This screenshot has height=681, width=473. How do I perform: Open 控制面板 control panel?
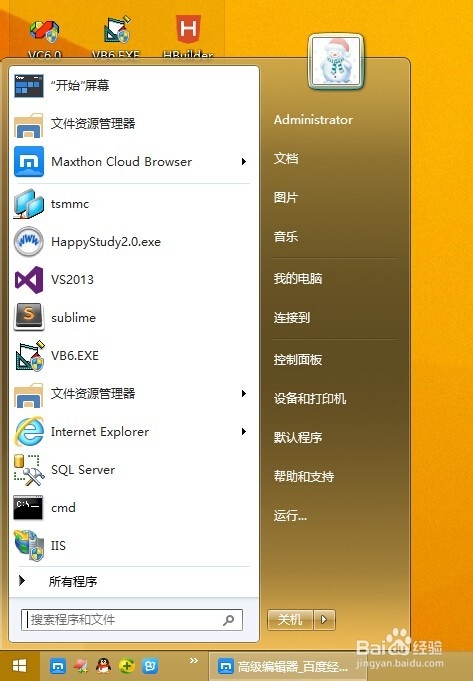coord(298,360)
